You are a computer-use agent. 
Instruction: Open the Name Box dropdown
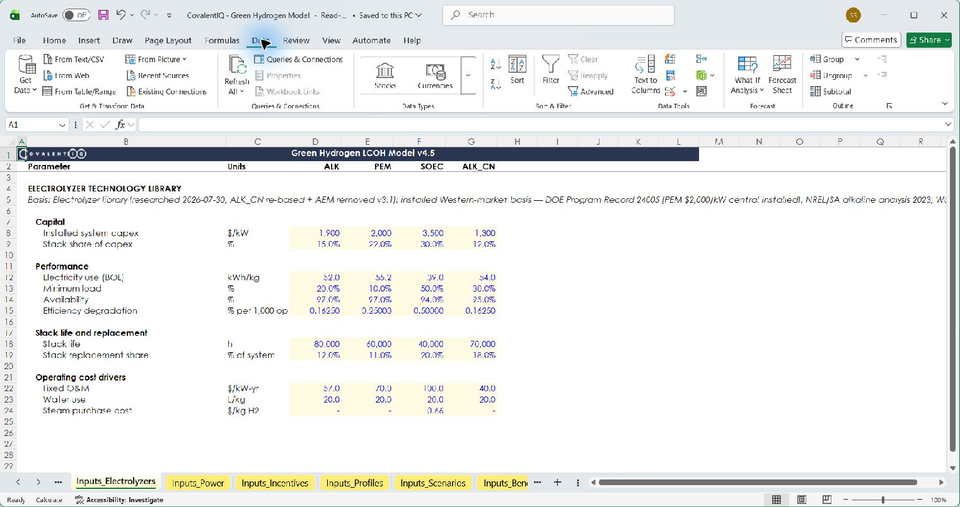click(62, 125)
